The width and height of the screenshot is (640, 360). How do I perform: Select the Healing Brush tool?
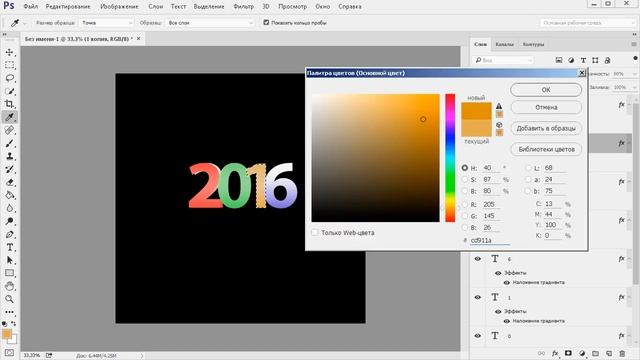(x=10, y=130)
